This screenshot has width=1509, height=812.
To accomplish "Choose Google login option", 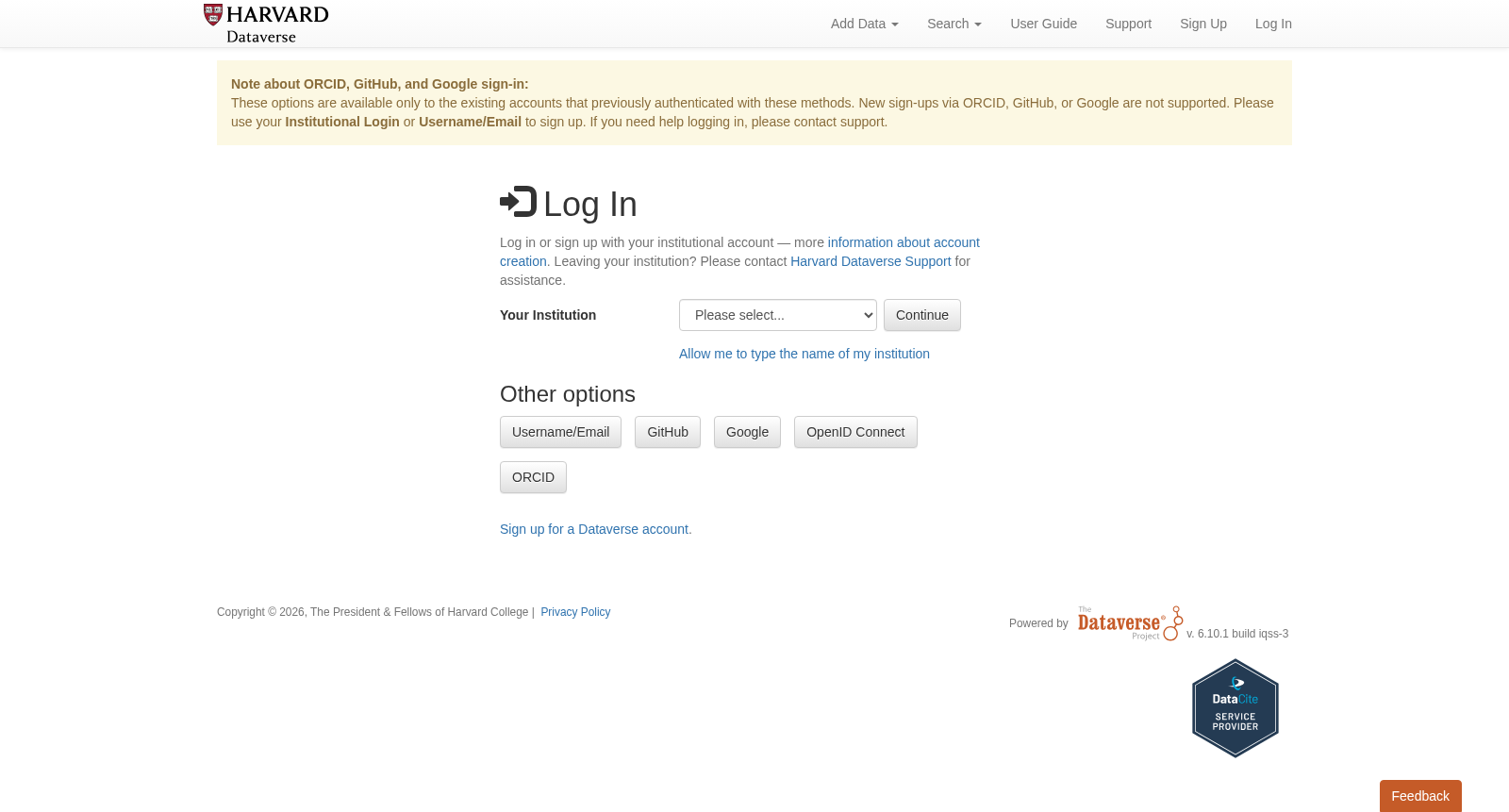I will pyautogui.click(x=747, y=432).
